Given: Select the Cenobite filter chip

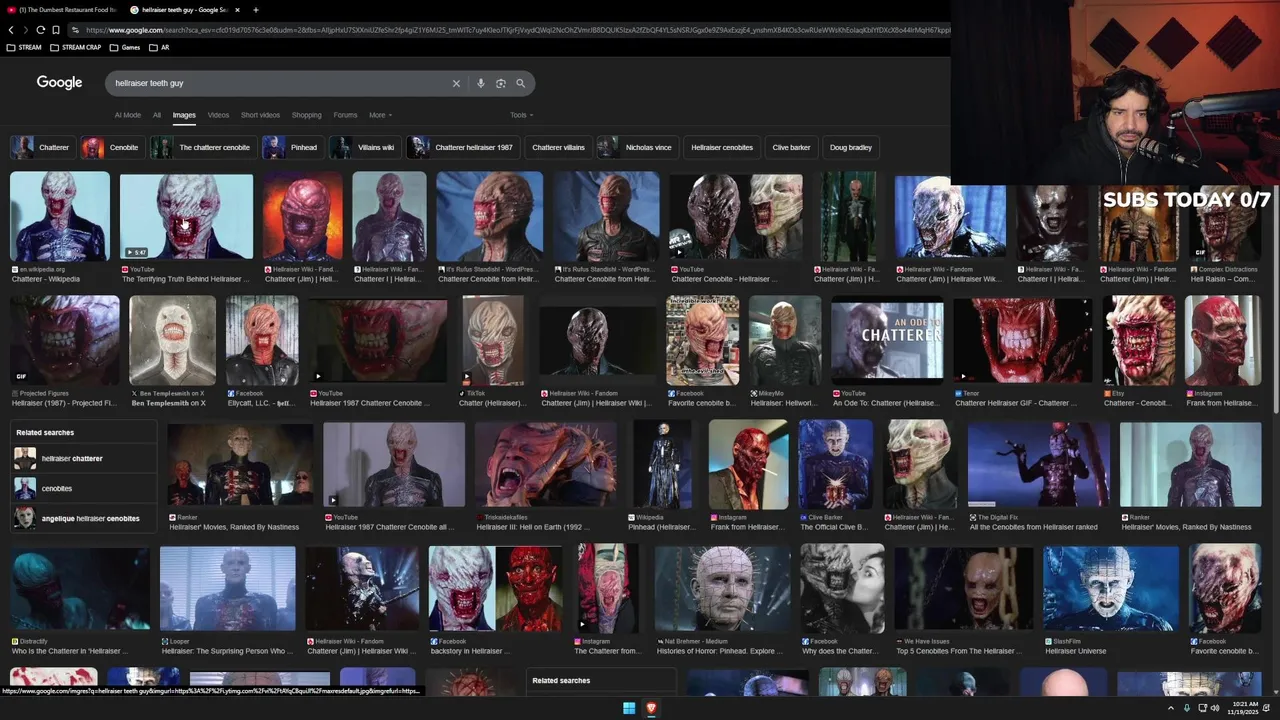Looking at the screenshot, I should (x=112, y=147).
